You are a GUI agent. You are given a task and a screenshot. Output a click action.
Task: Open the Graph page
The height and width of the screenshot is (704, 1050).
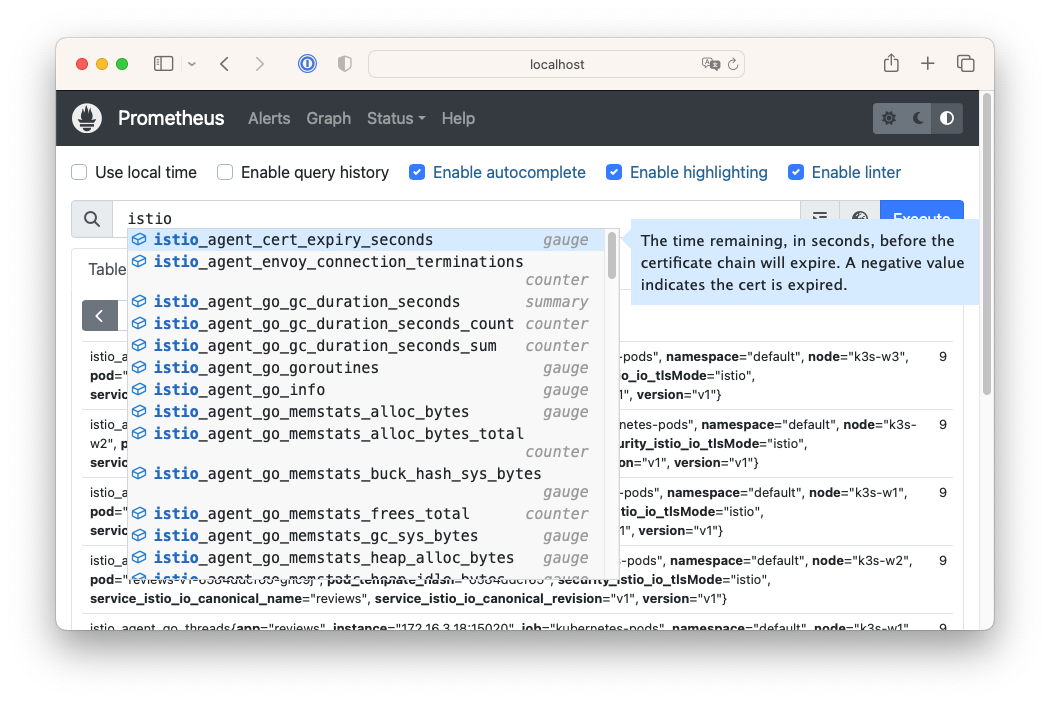click(x=329, y=119)
